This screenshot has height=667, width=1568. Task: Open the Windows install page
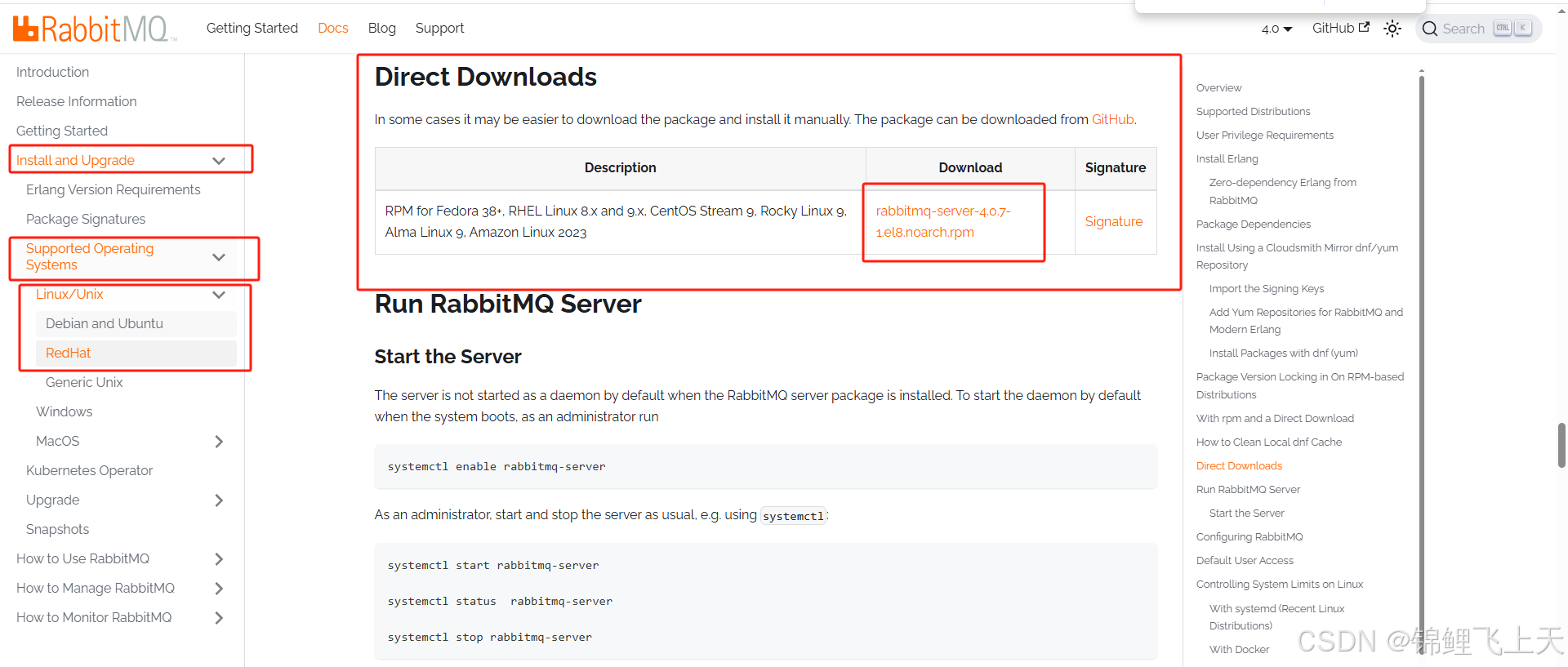click(x=64, y=411)
